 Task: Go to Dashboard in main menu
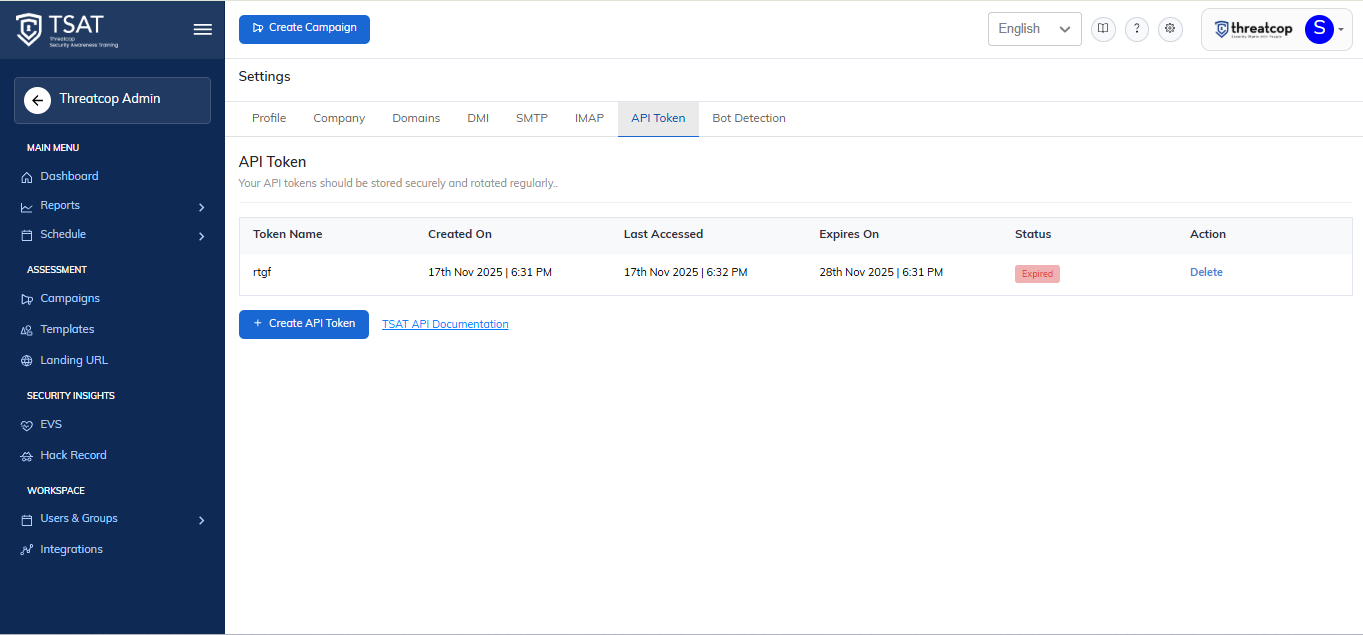[69, 176]
